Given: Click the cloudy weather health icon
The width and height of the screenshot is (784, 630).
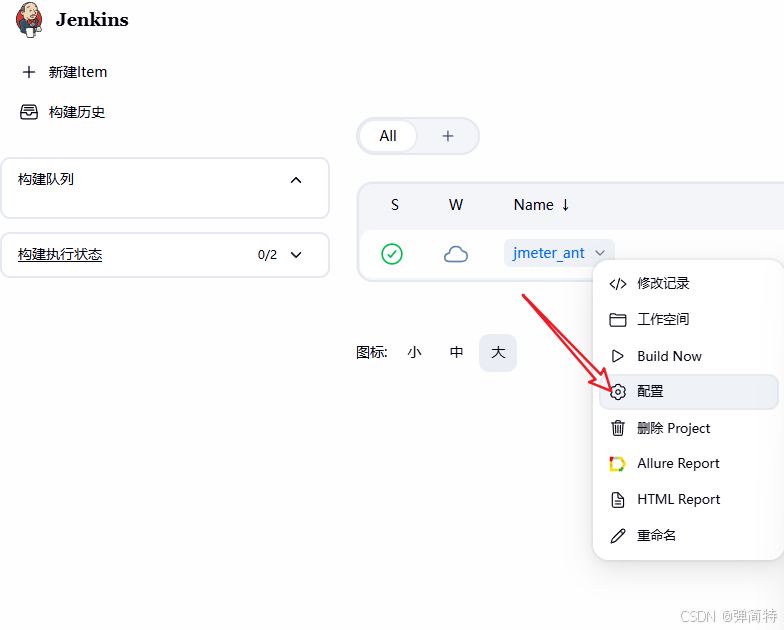Looking at the screenshot, I should pyautogui.click(x=456, y=254).
